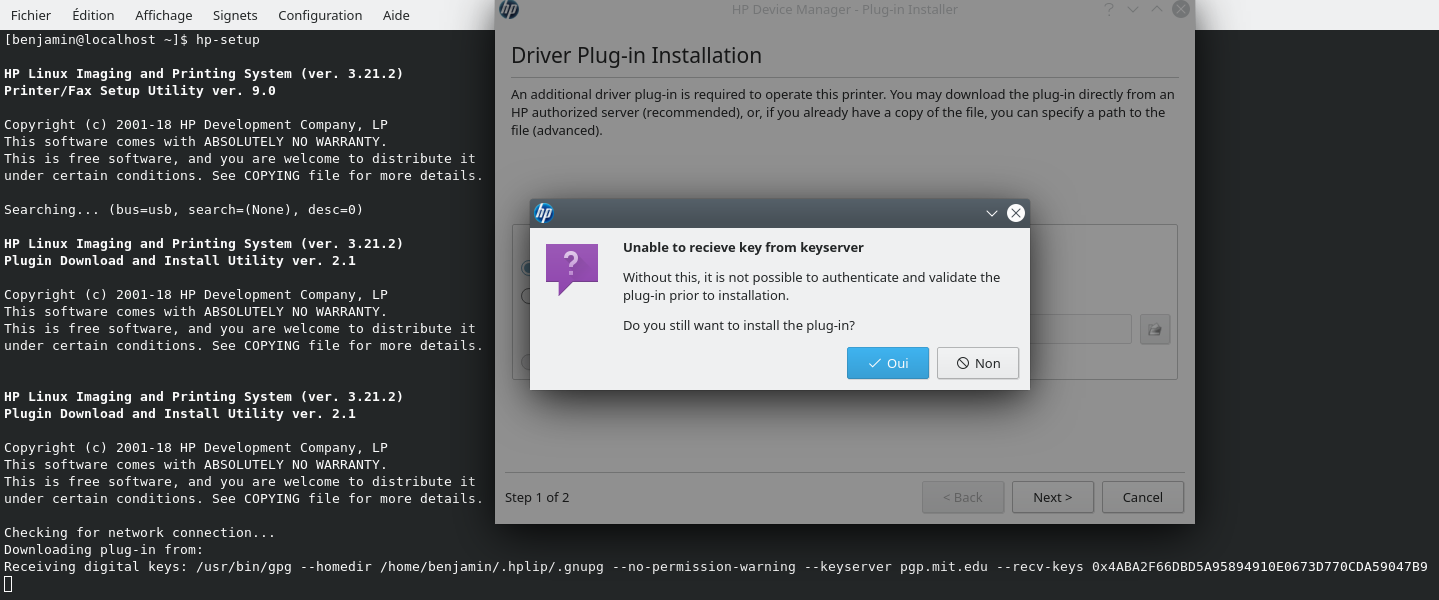
Task: Open the Aide menu in terminal
Action: pyautogui.click(x=396, y=15)
